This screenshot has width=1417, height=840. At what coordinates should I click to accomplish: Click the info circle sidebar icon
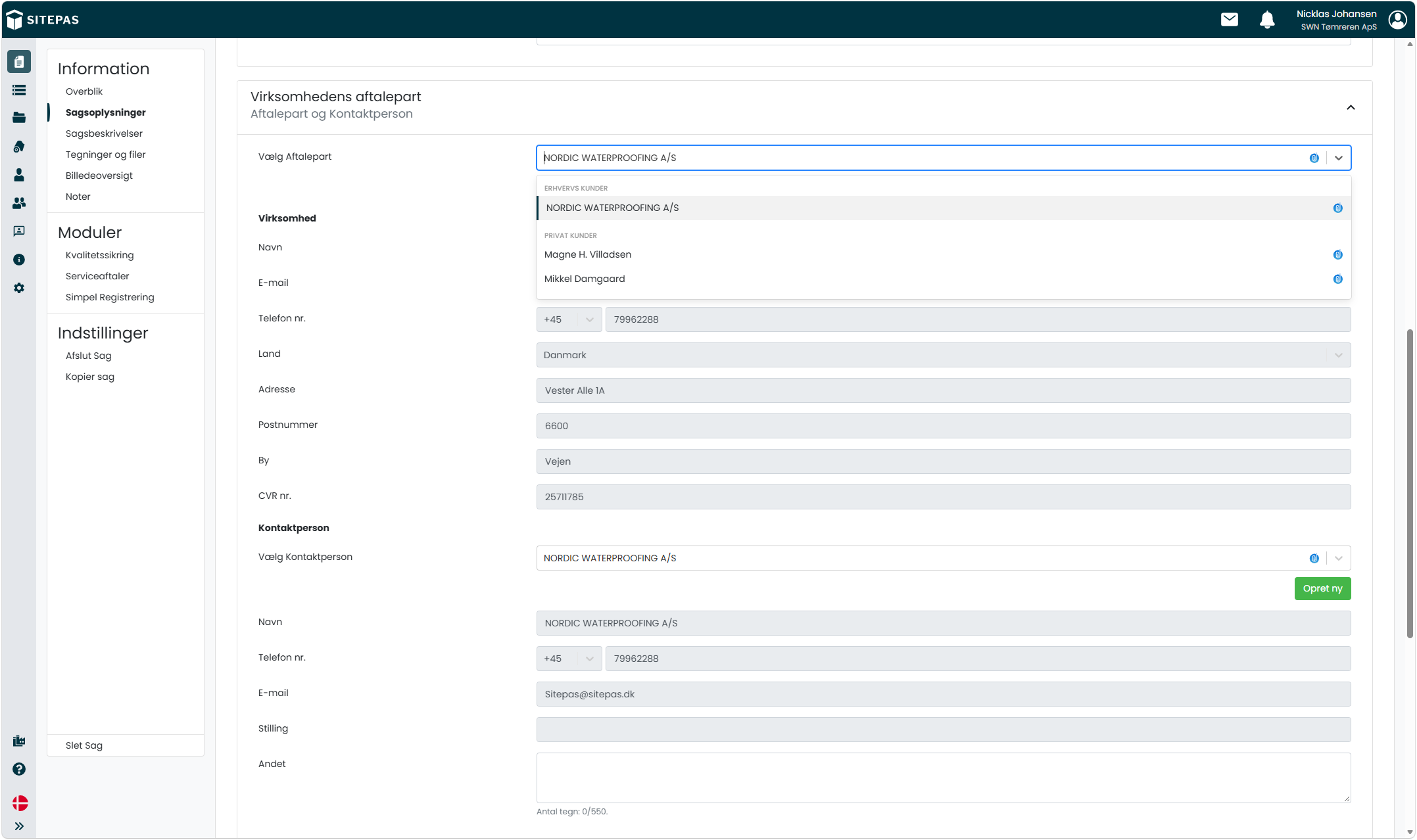[x=19, y=260]
